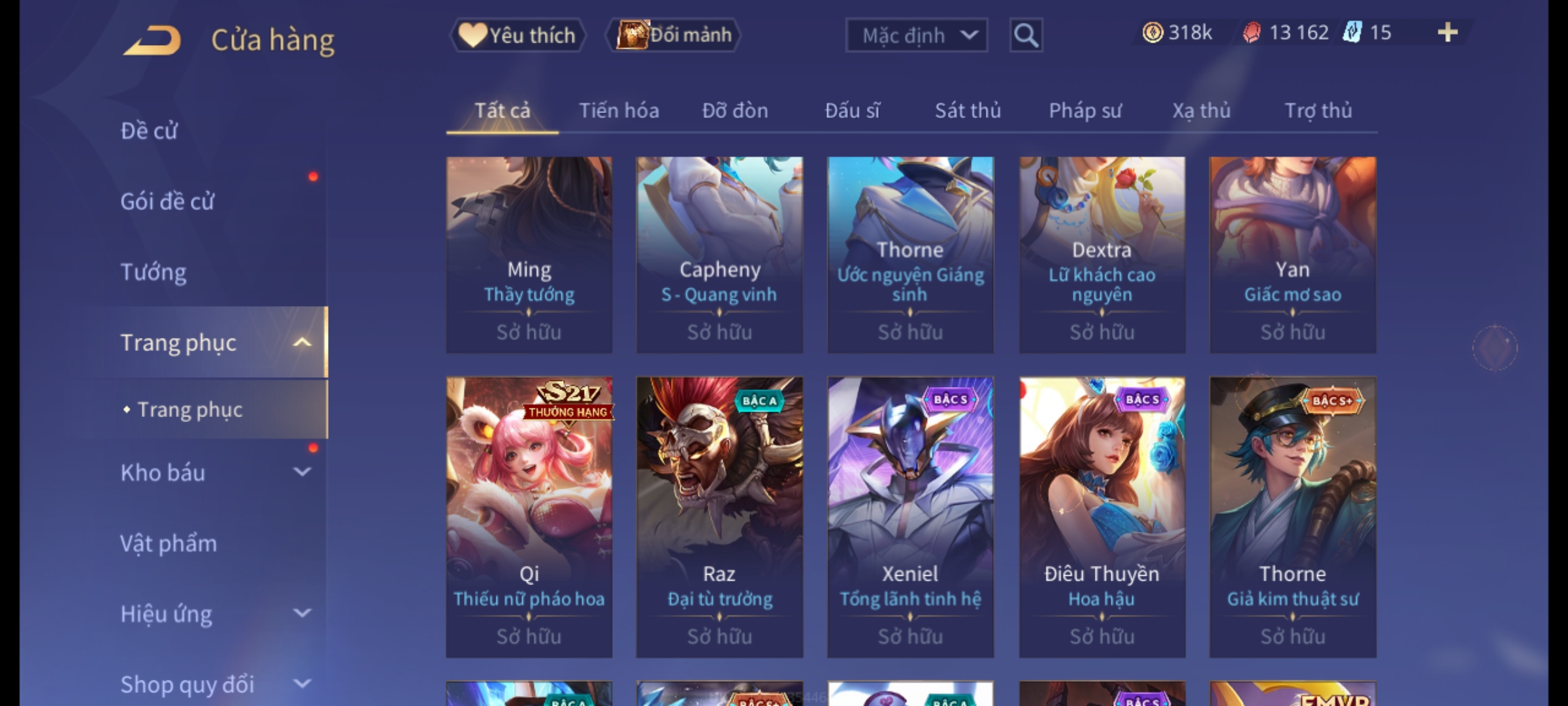Tap the red gem currency icon
Viewport: 1568px width, 706px height.
[1252, 33]
